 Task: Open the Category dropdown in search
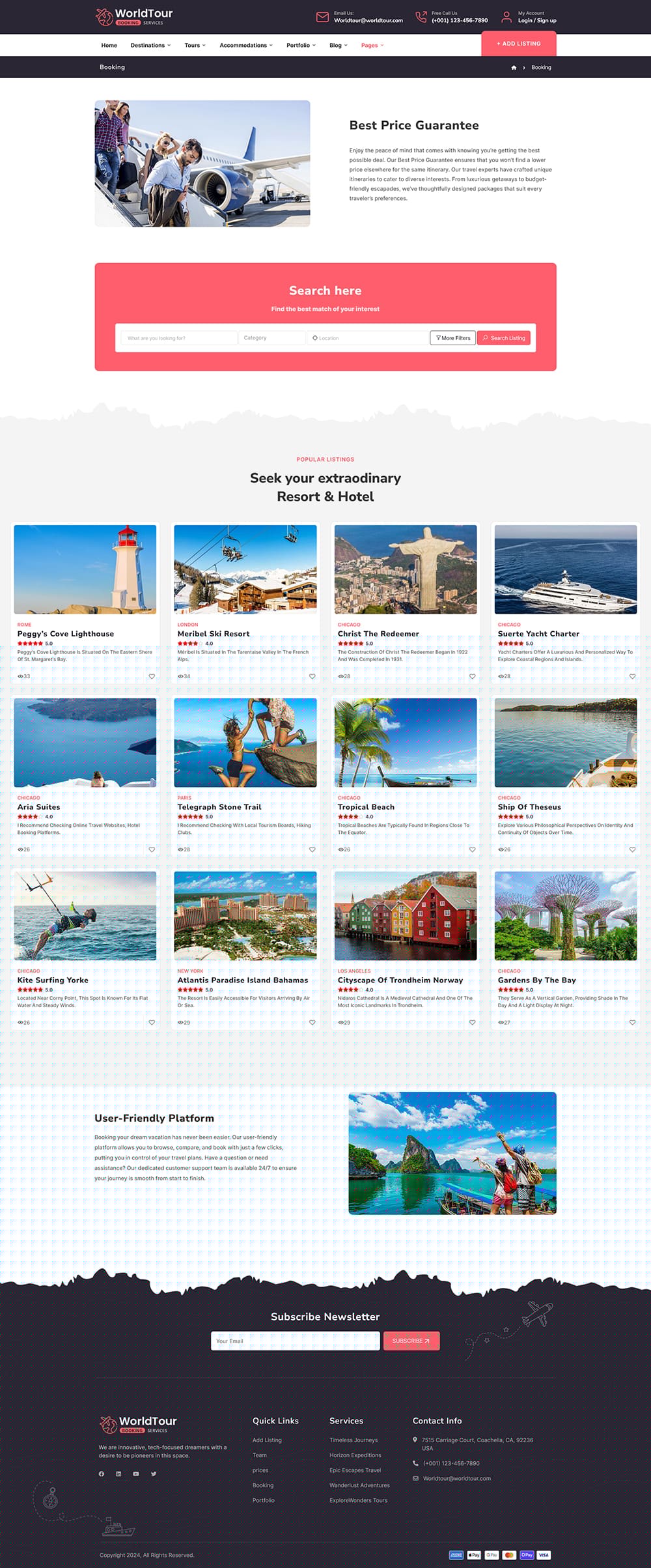point(272,338)
